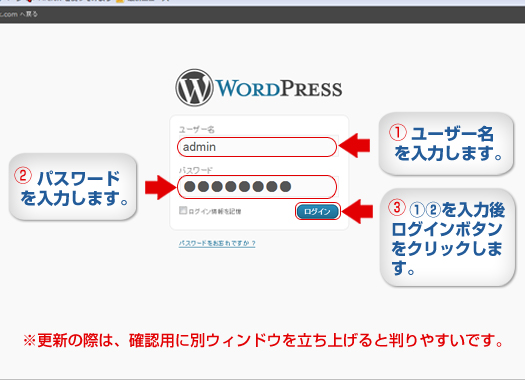Click the username field containing admin
Image resolution: width=525 pixels, height=380 pixels.
257,147
